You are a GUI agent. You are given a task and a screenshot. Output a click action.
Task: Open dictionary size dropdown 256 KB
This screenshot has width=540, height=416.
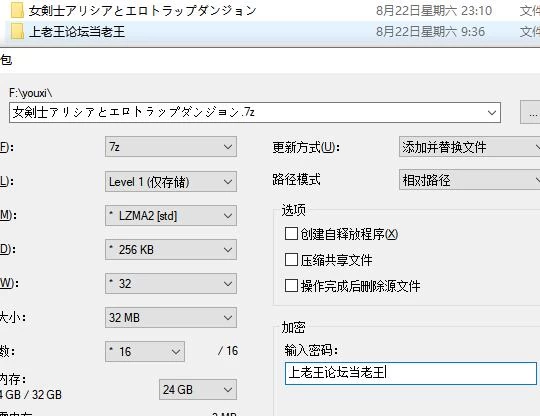[171, 249]
